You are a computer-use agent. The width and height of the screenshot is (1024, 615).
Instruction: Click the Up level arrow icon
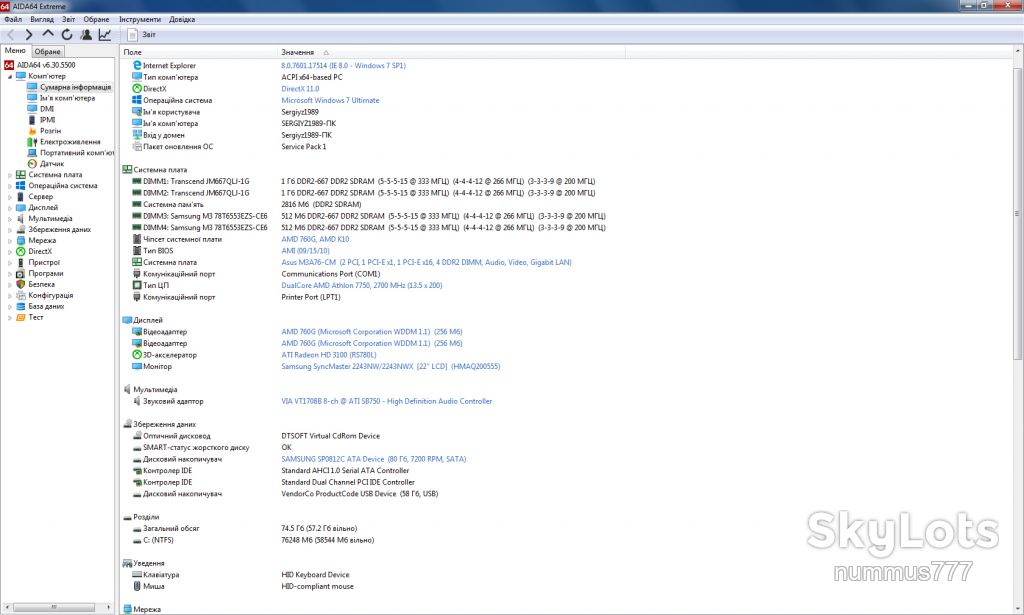[x=48, y=35]
